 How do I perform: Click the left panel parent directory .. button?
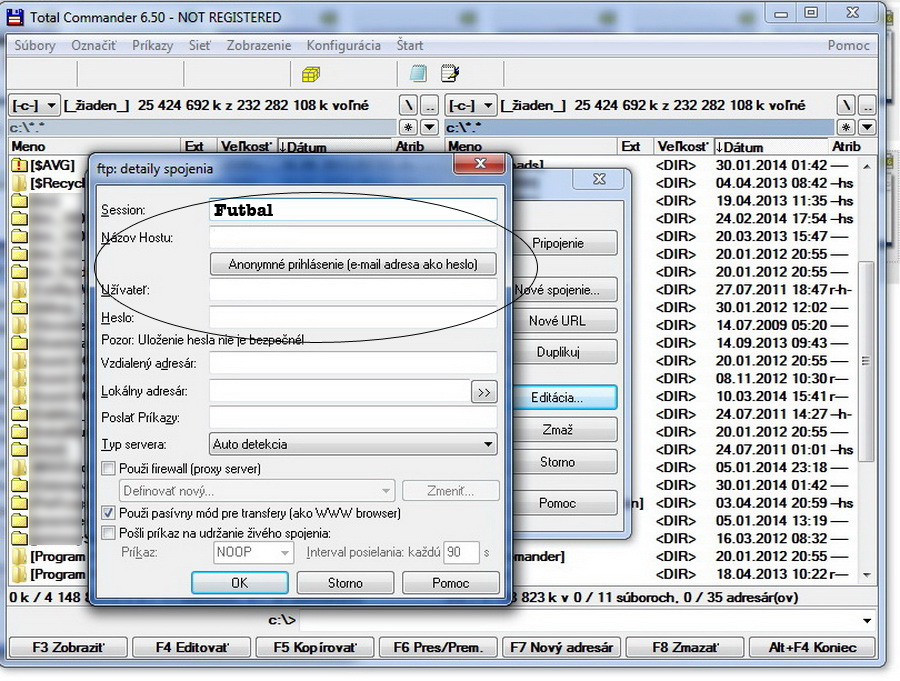pos(429,105)
